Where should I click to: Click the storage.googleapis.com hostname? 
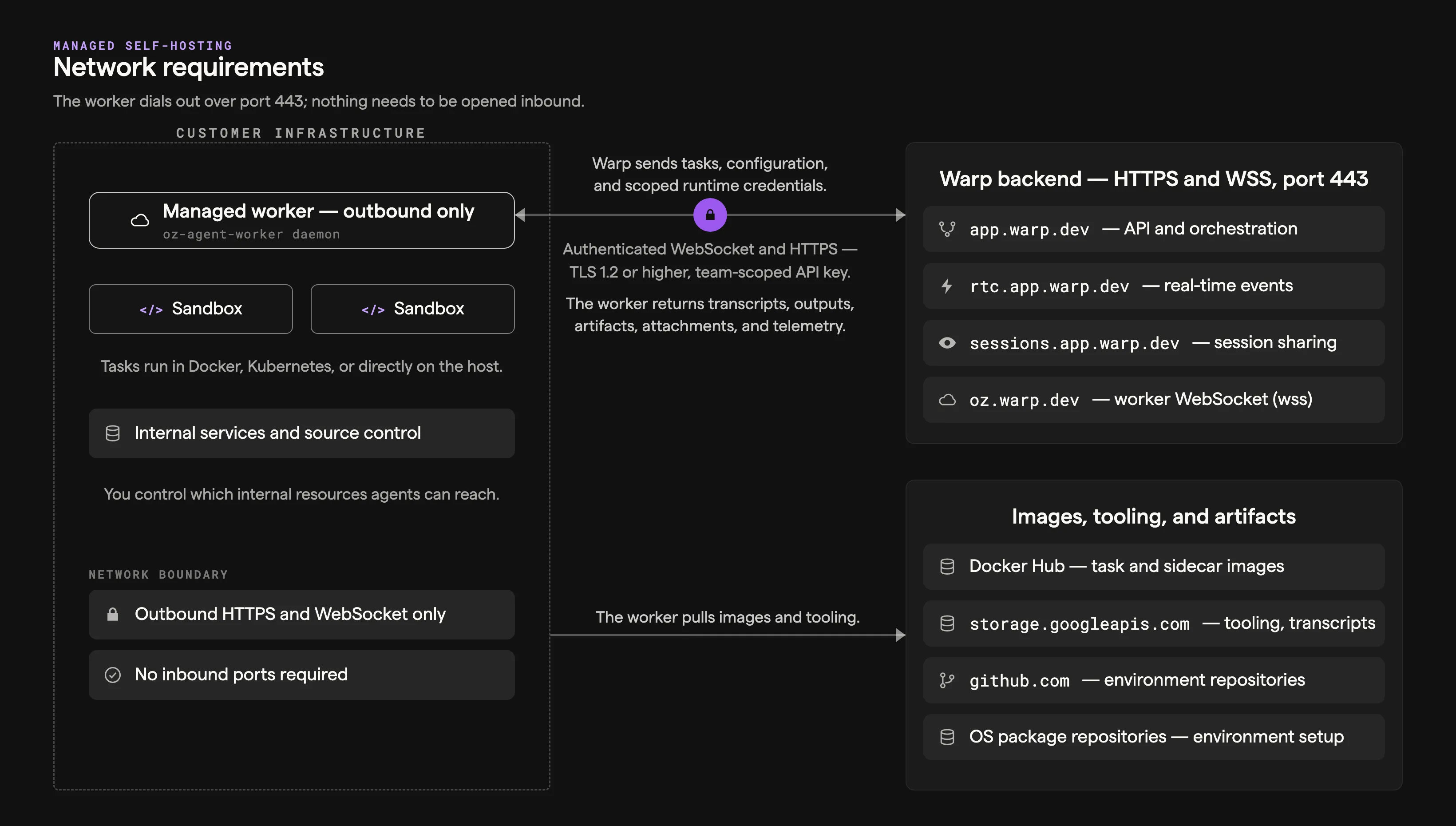[1080, 624]
